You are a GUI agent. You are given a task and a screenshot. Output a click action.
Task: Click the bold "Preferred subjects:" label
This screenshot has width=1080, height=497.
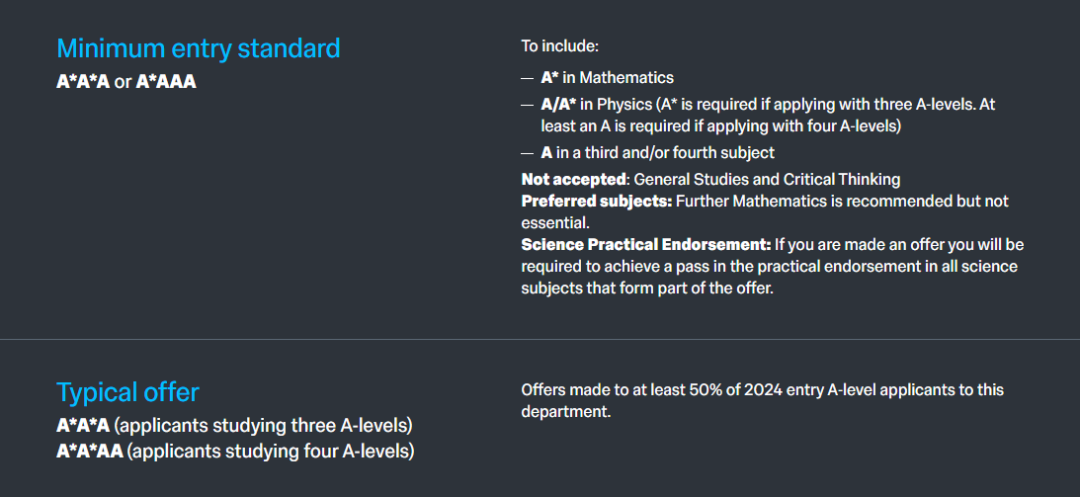coord(596,201)
